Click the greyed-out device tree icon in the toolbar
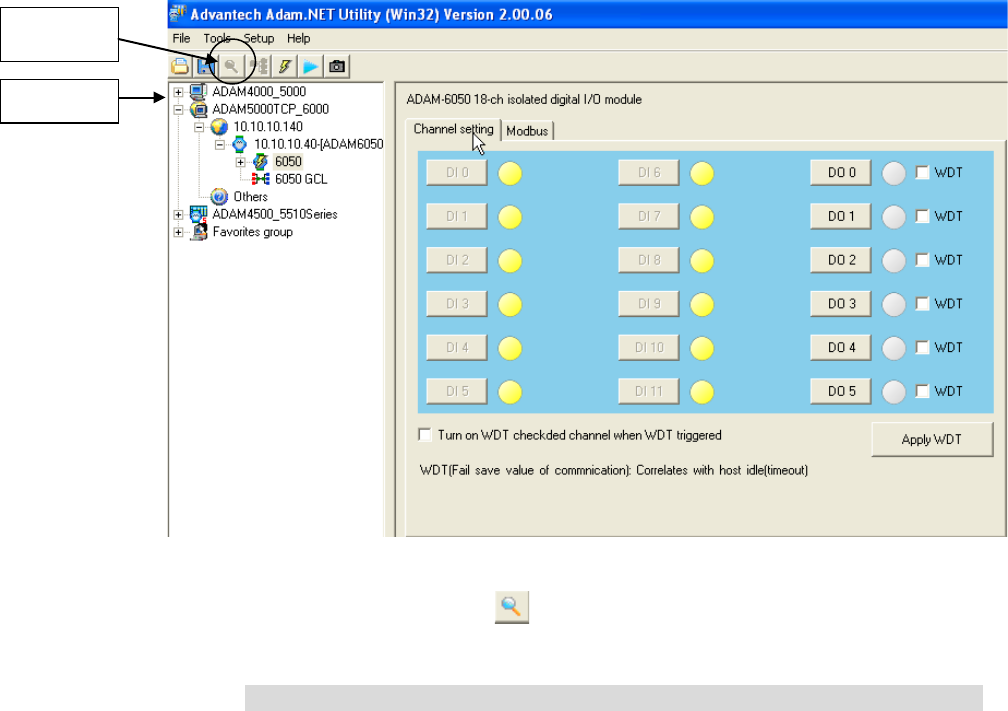 (x=259, y=66)
